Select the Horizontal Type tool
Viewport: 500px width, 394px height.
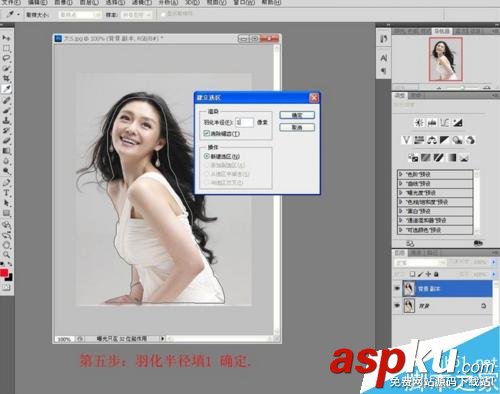click(x=6, y=193)
